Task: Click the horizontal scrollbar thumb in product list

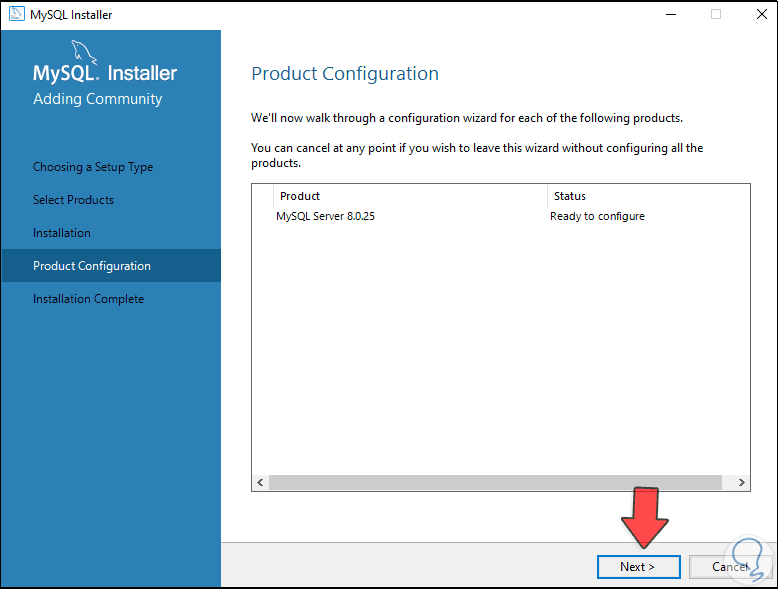Action: (x=495, y=482)
